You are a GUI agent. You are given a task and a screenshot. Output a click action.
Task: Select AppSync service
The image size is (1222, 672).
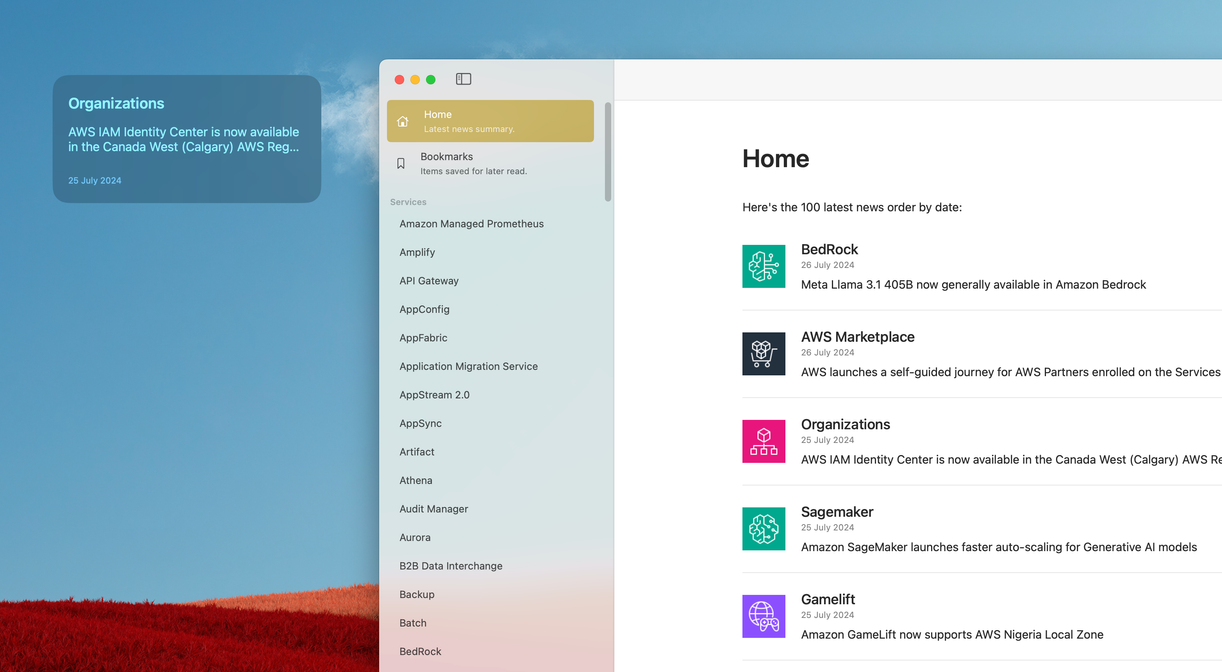pos(420,424)
